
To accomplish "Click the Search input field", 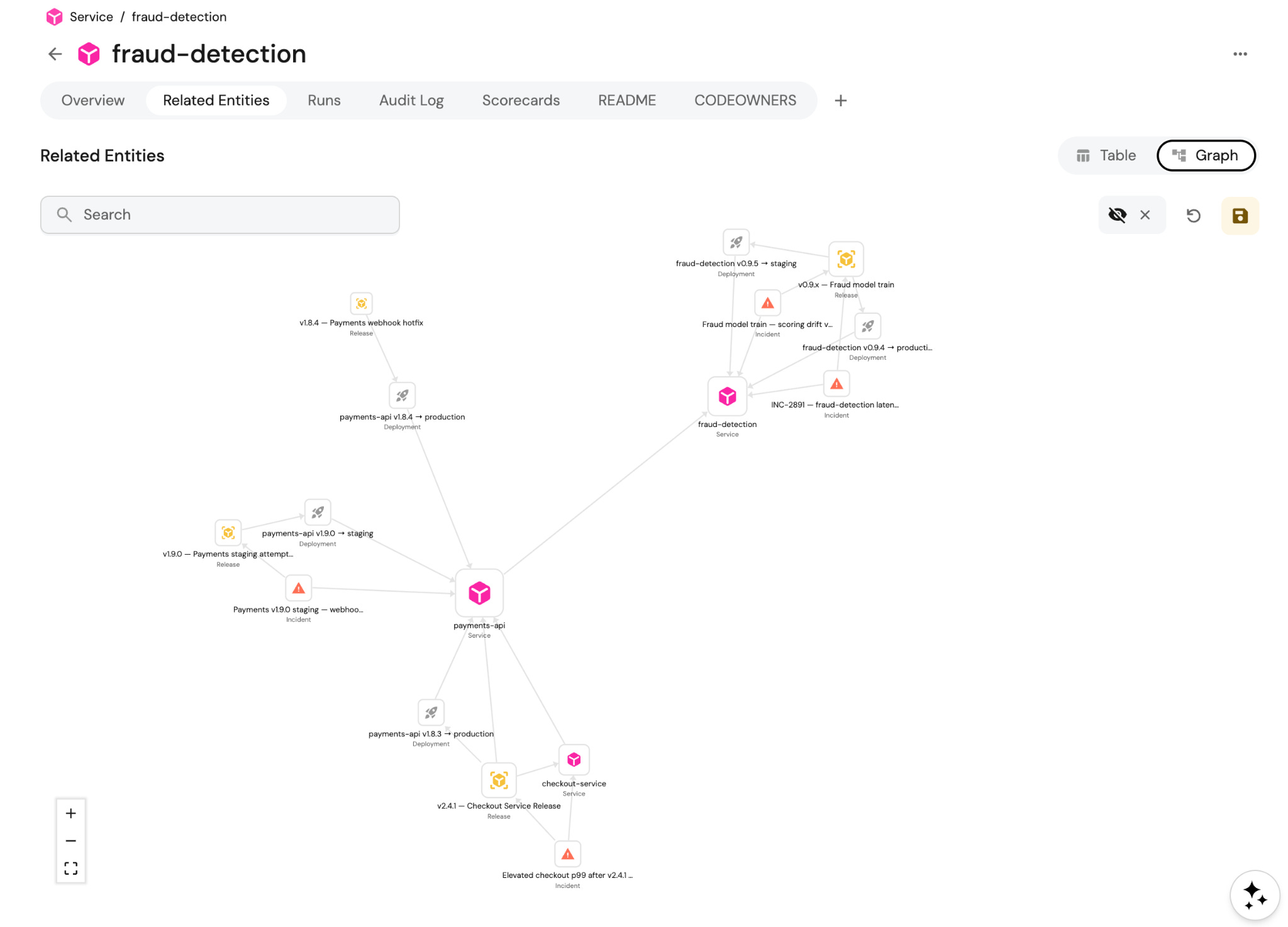I will pyautogui.click(x=220, y=214).
